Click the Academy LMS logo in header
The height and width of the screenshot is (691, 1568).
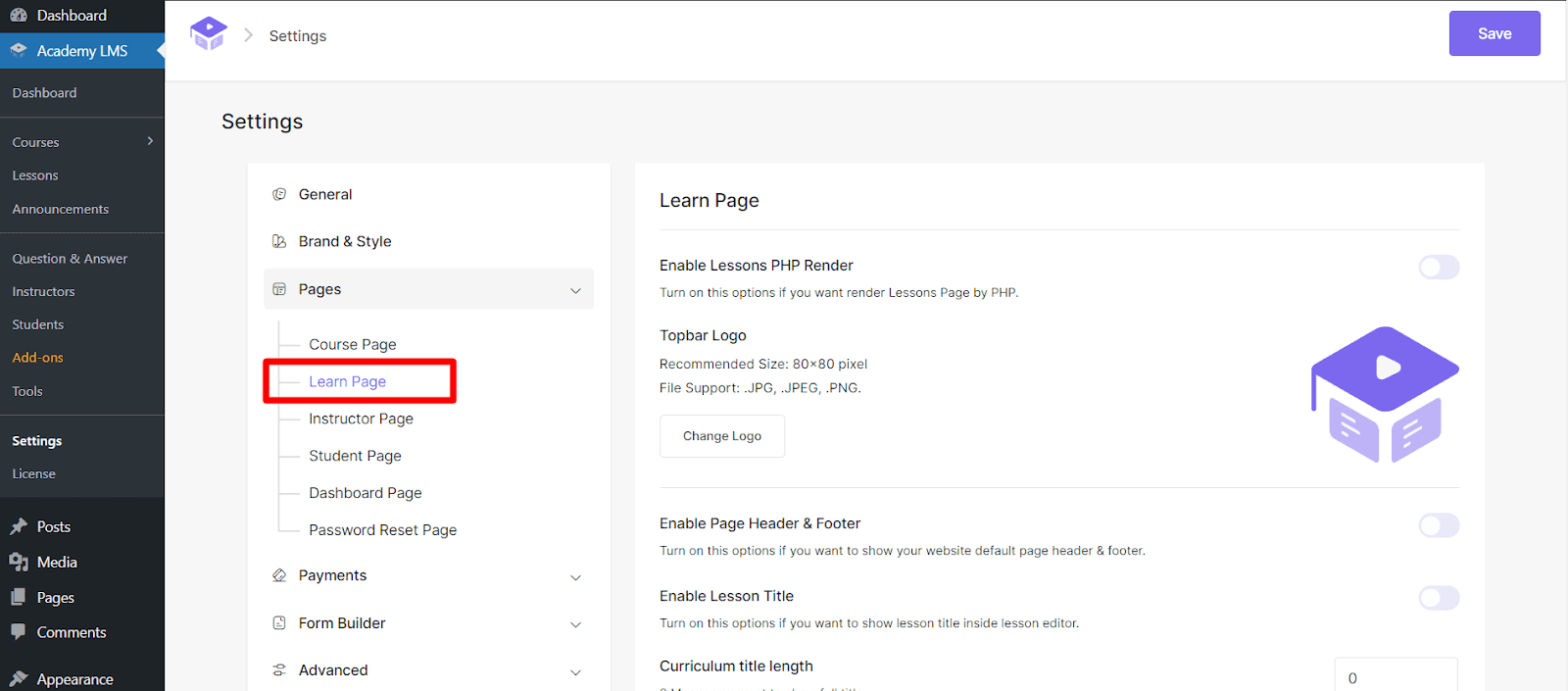[208, 34]
